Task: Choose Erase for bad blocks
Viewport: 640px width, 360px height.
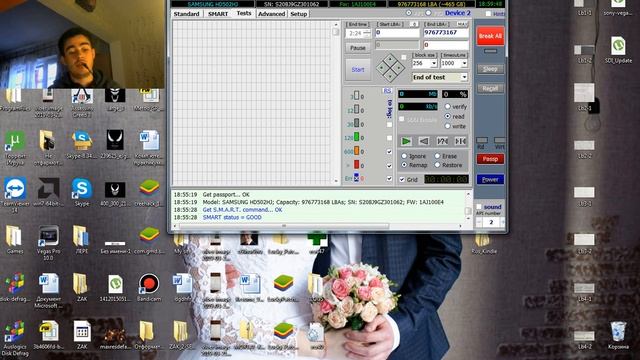Action: tap(437, 156)
